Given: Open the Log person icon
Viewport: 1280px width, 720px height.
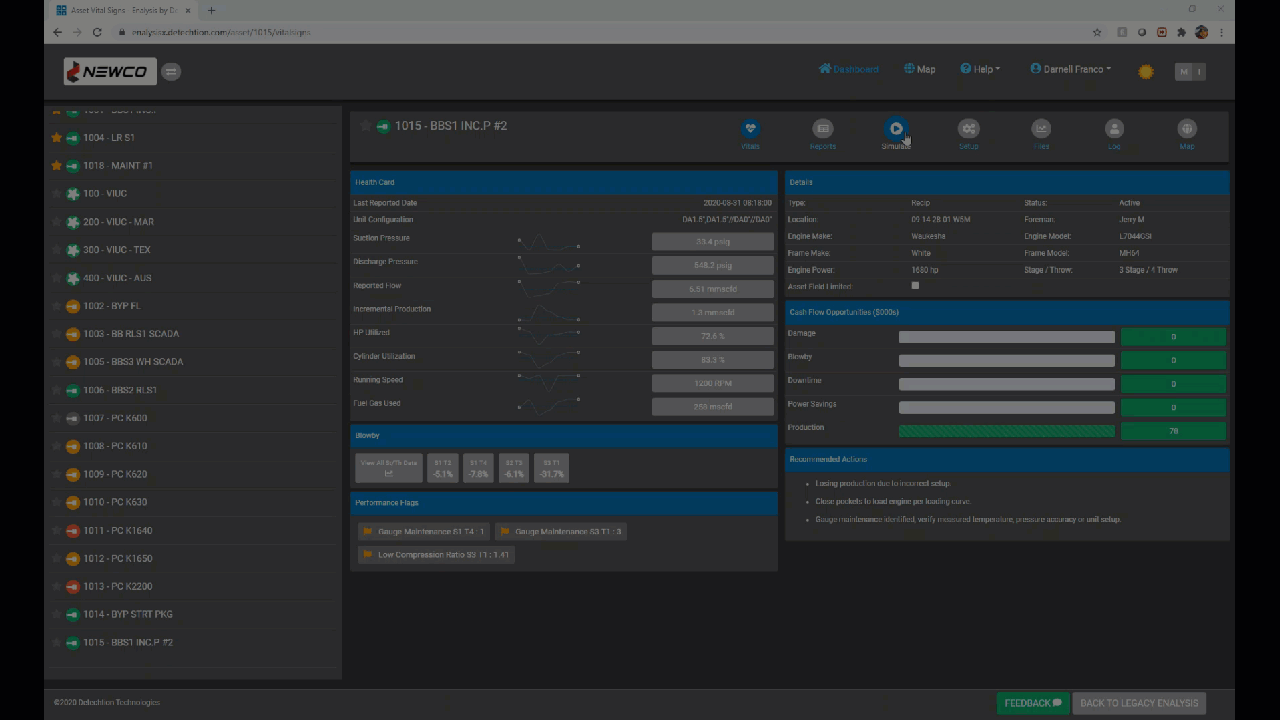Looking at the screenshot, I should pyautogui.click(x=1114, y=128).
